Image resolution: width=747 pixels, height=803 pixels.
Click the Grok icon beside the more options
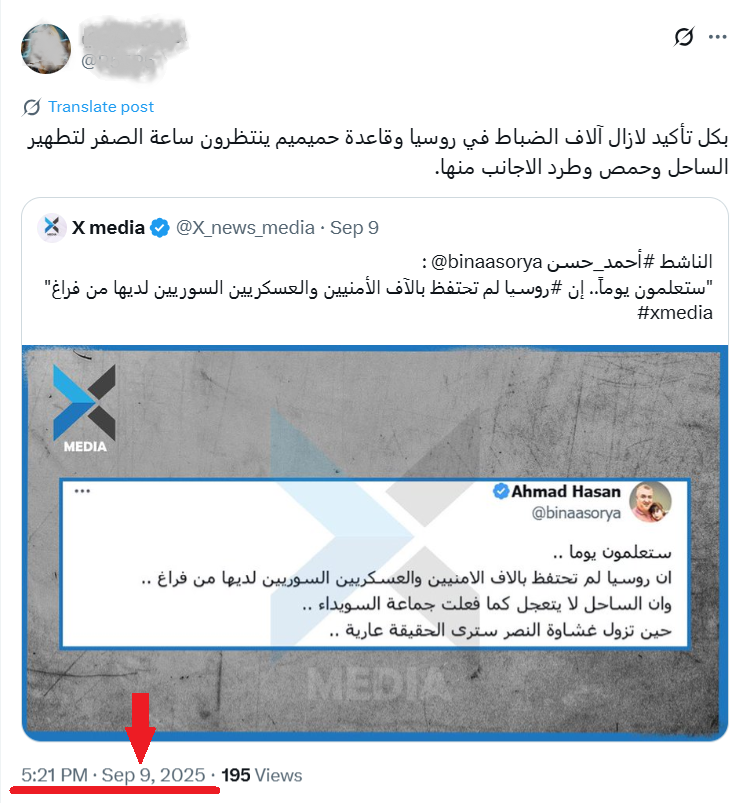pyautogui.click(x=684, y=36)
